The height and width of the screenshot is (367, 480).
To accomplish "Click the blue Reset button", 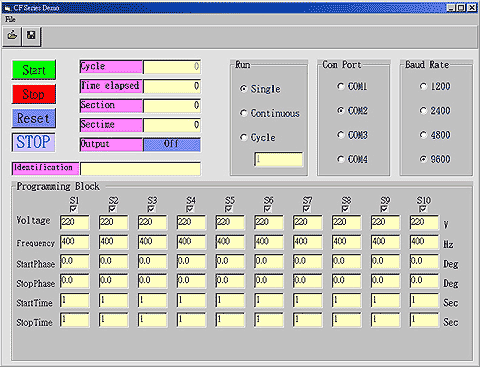I will click(34, 118).
